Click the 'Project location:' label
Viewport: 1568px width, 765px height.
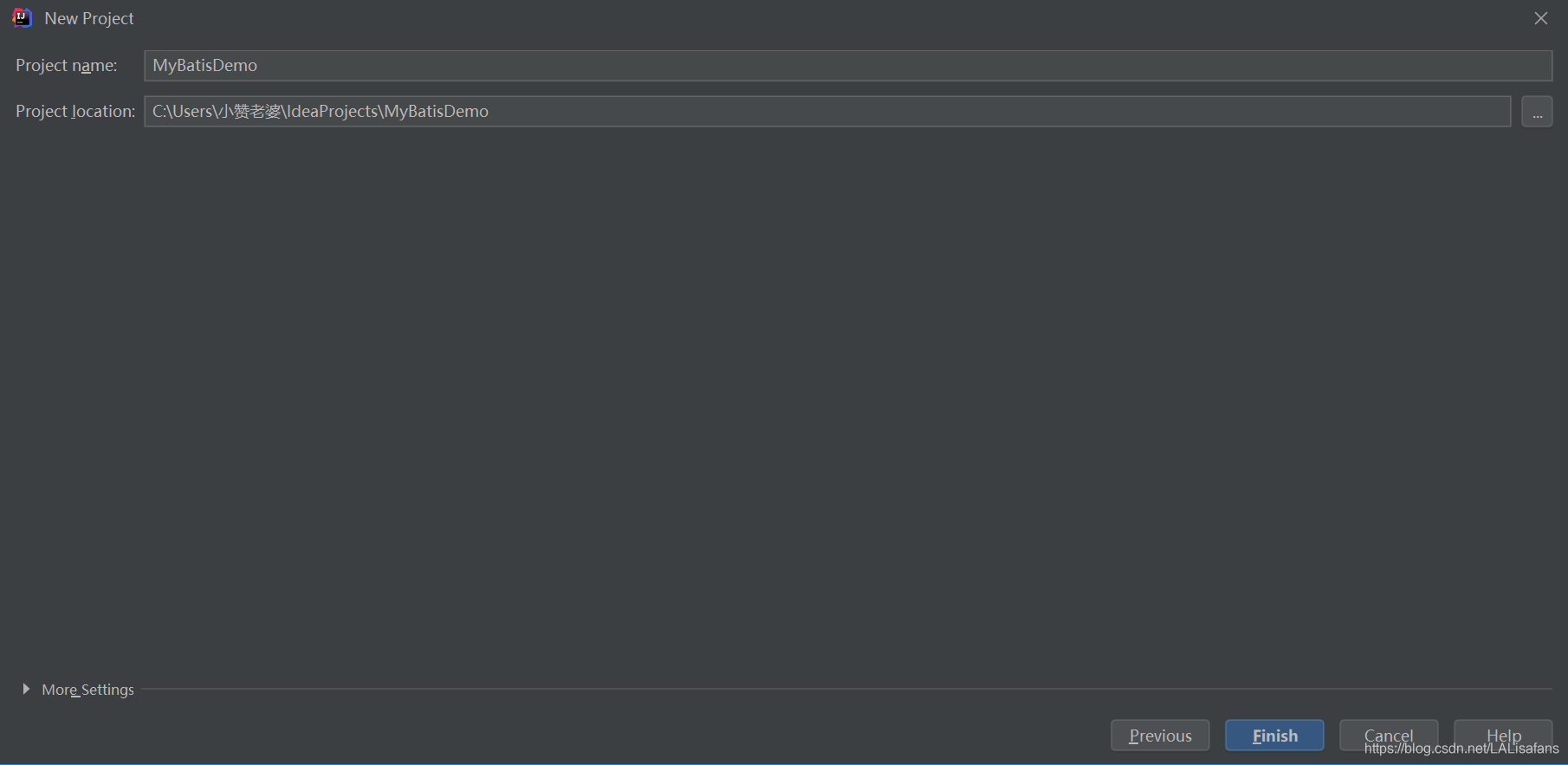click(x=75, y=112)
